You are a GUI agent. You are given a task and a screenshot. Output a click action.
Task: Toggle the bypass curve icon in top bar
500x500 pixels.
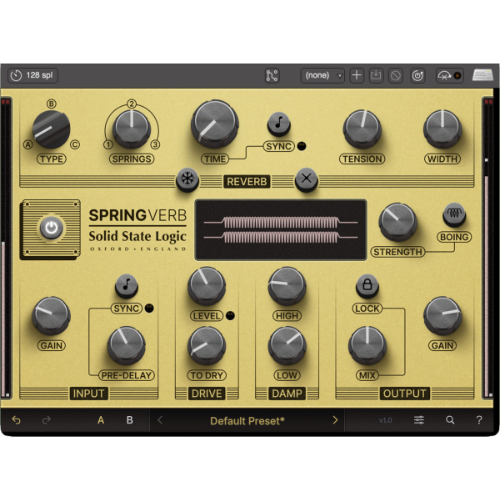450,75
